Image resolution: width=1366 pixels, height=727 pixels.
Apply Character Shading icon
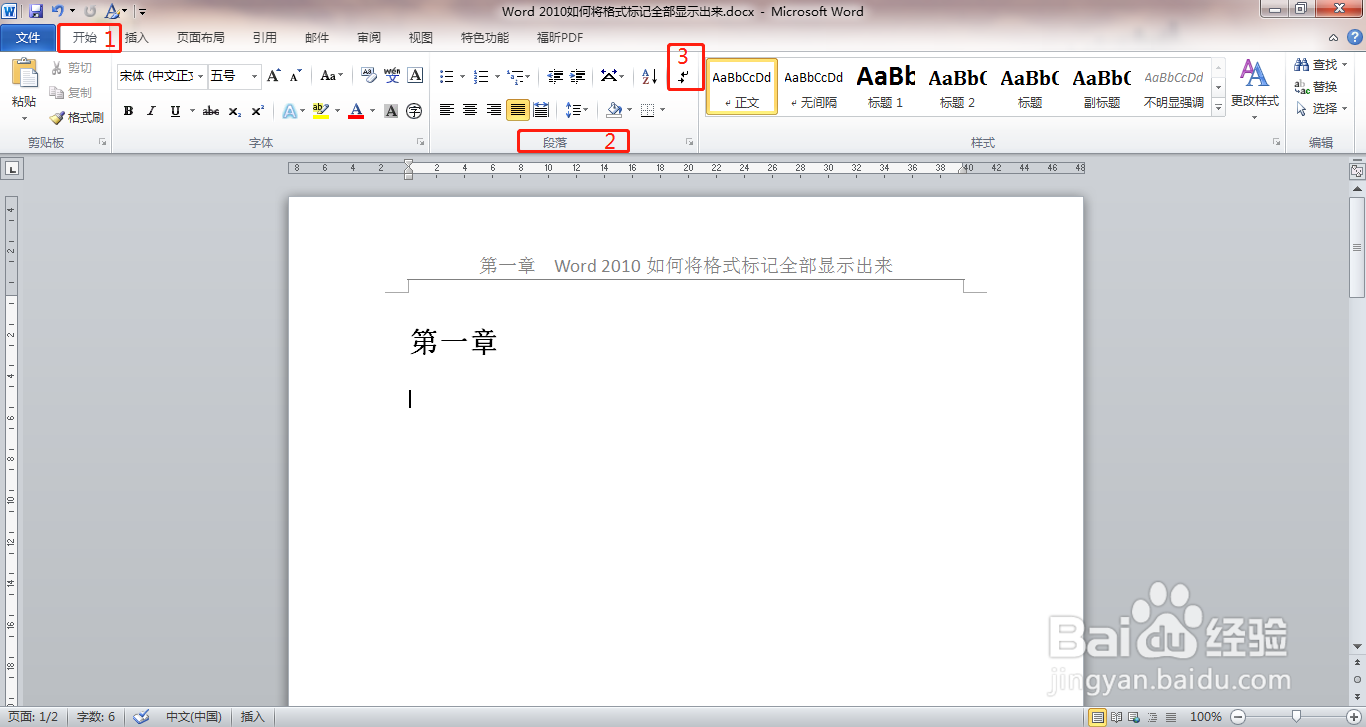pos(391,111)
